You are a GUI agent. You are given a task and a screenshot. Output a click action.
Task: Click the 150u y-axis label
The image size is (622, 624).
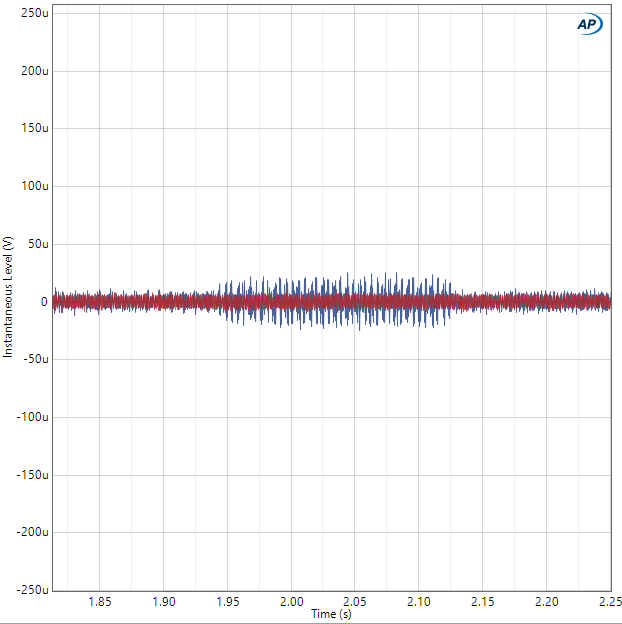pos(35,128)
